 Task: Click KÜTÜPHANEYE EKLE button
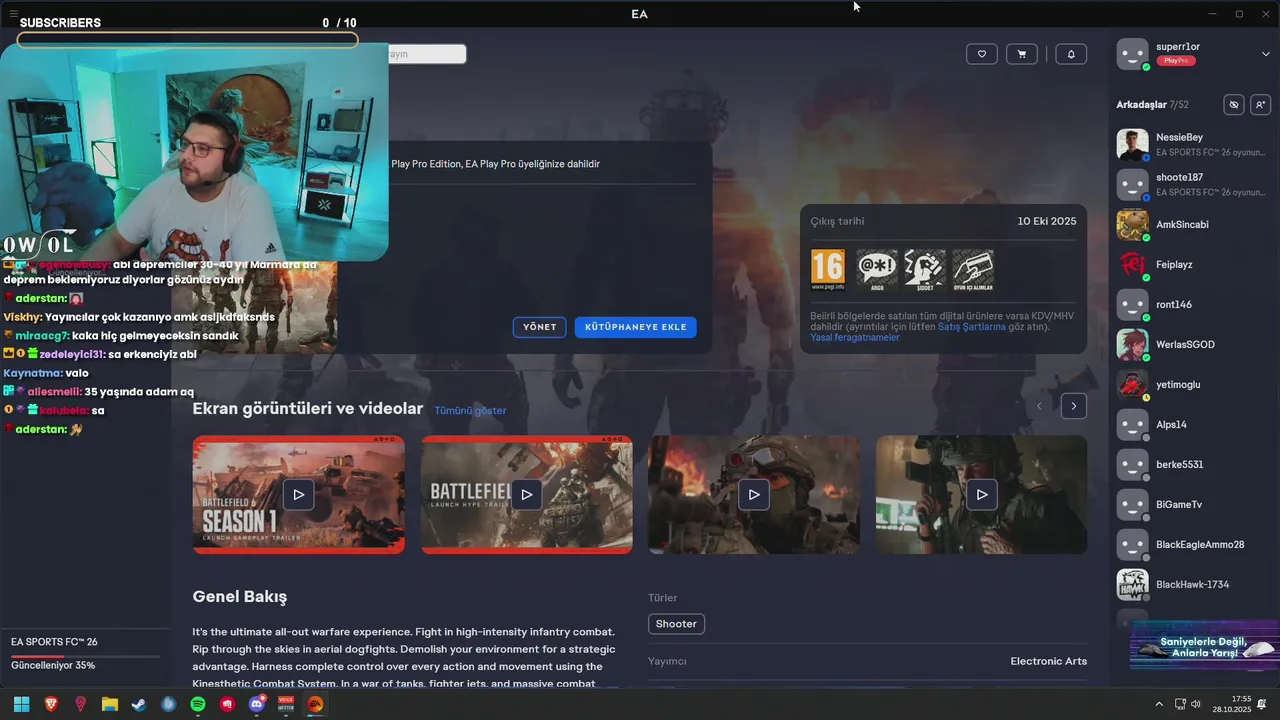635,327
